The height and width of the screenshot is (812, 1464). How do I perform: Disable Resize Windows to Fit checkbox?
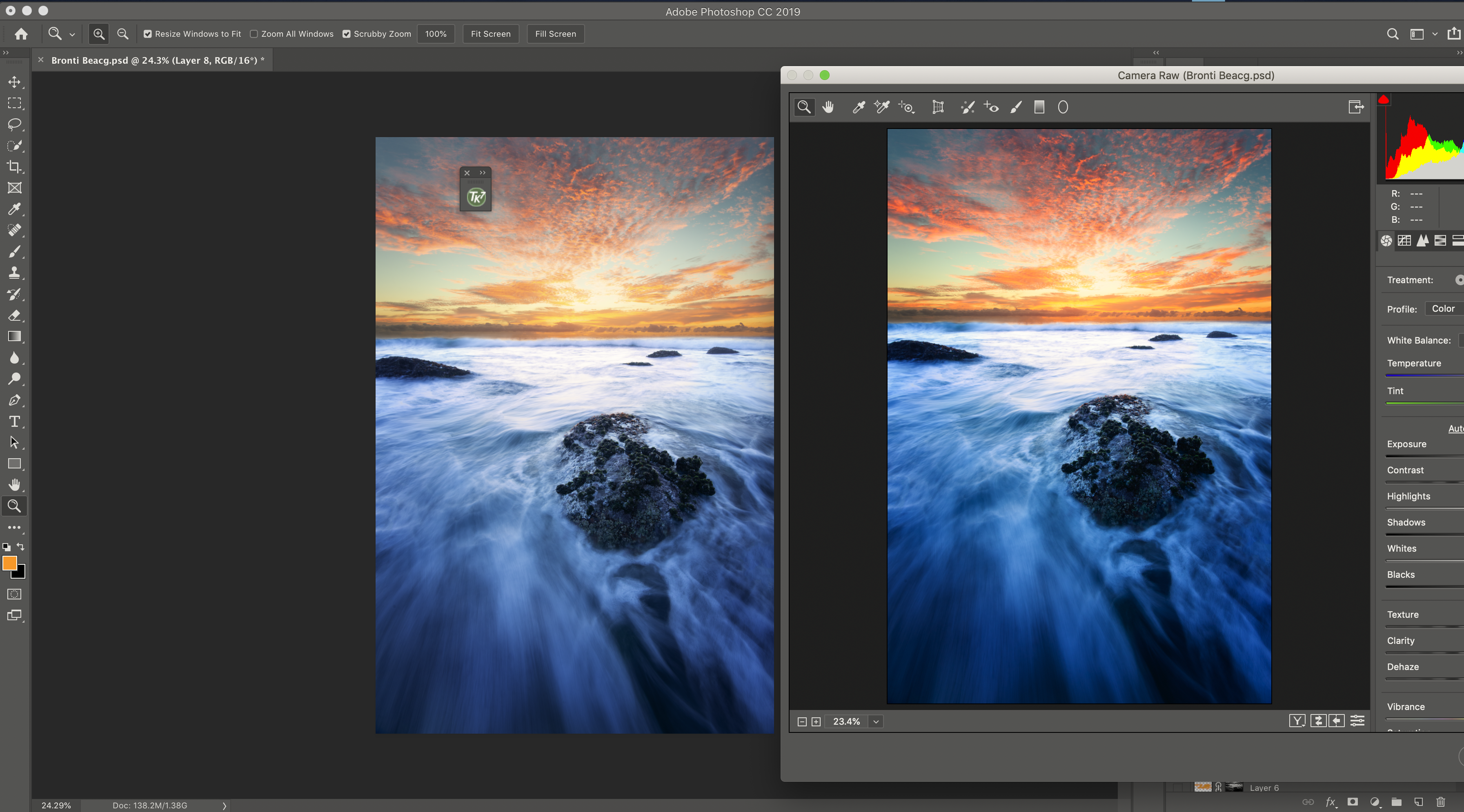(148, 34)
